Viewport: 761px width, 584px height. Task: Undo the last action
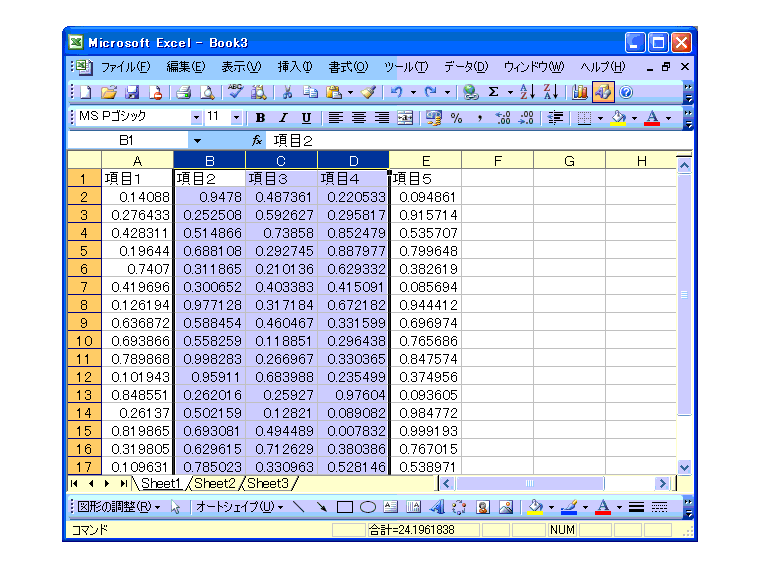pos(397,92)
